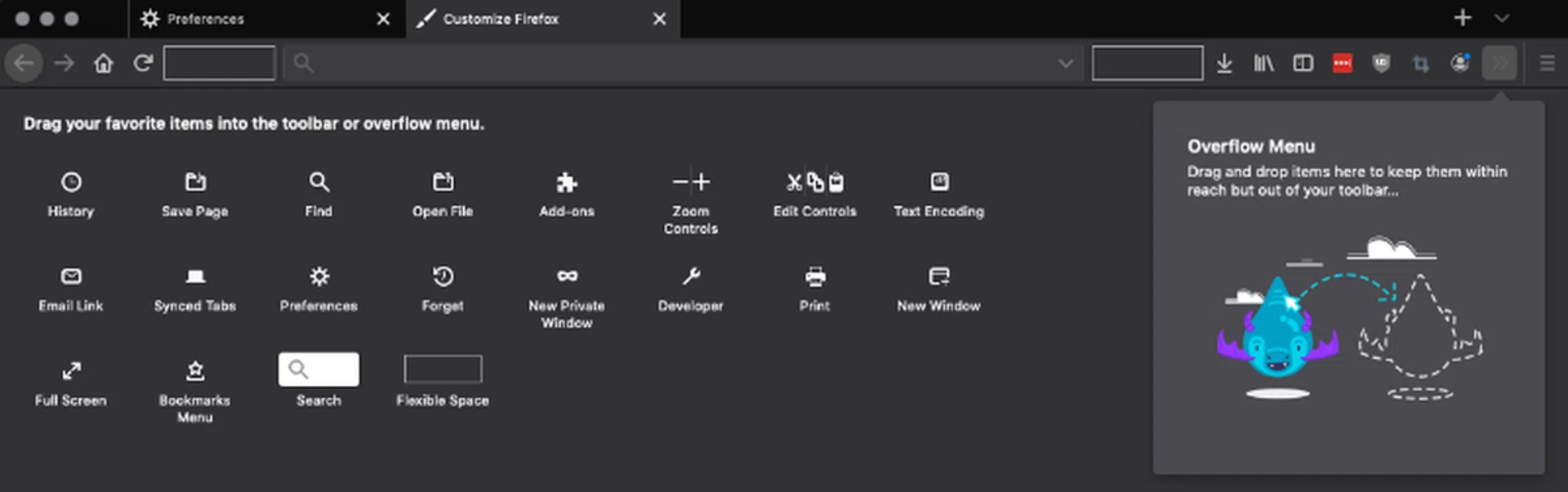1568x492 pixels.
Task: Click the New Private Window mask icon
Action: 567,276
